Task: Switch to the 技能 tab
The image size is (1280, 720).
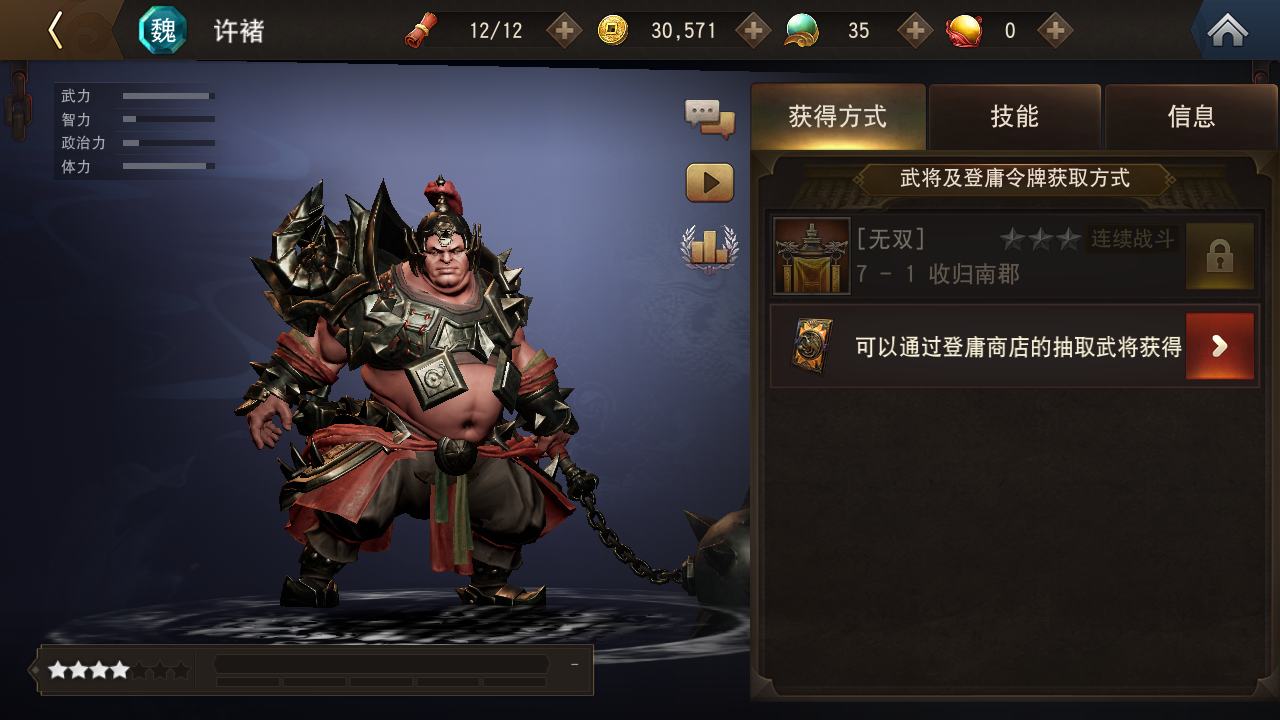Action: pyautogui.click(x=1015, y=117)
